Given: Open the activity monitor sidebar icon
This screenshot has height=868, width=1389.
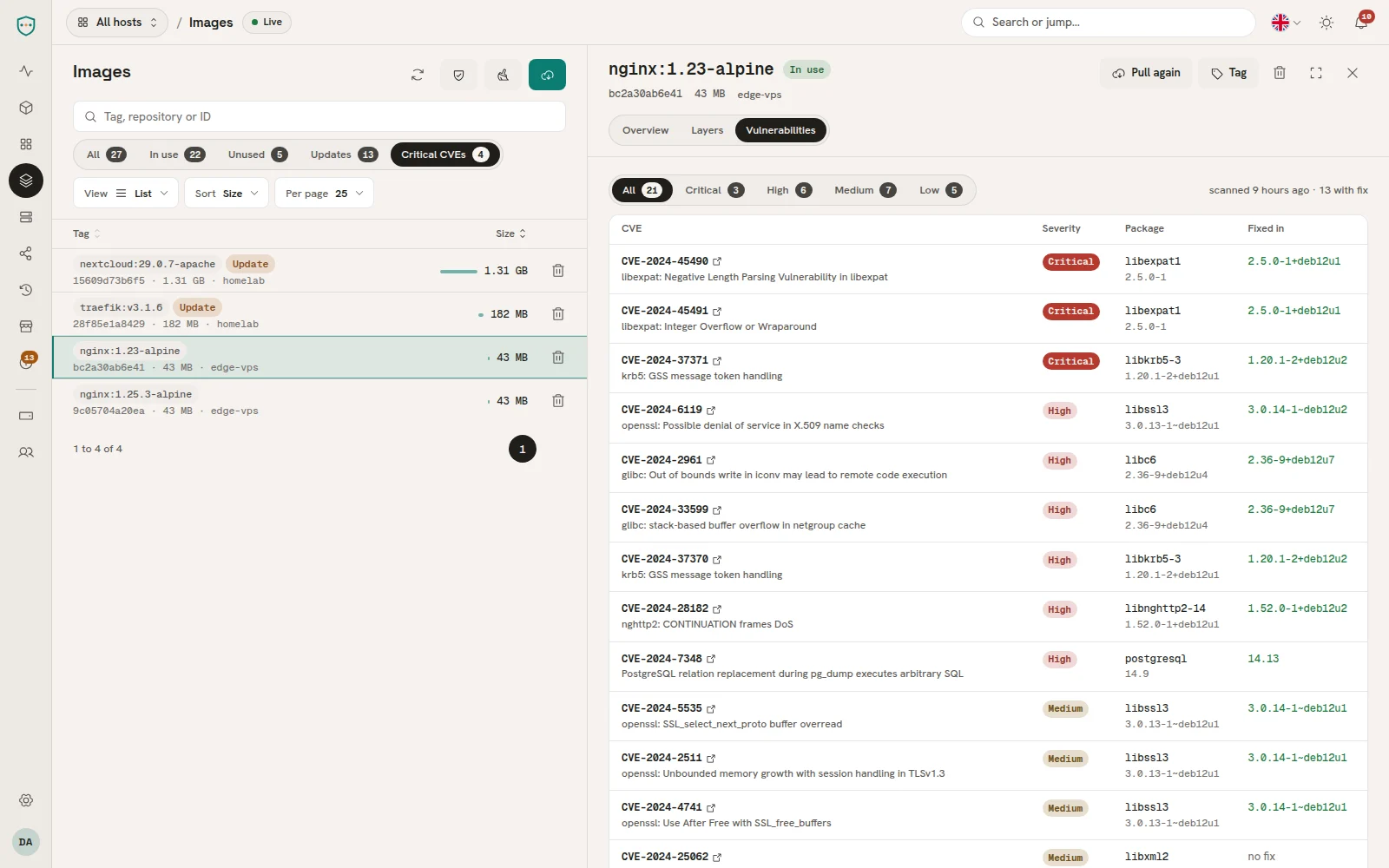Looking at the screenshot, I should tap(26, 71).
